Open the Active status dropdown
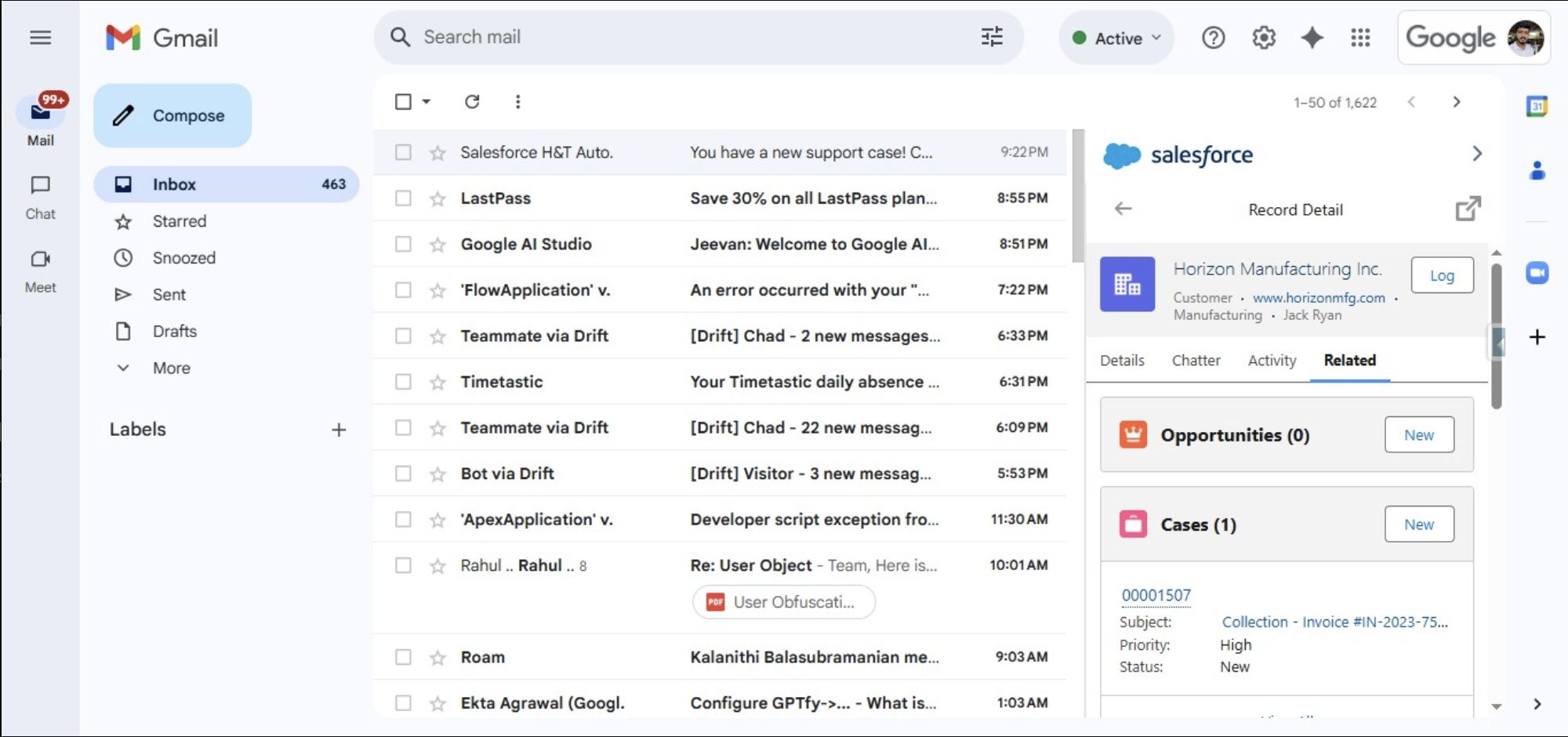This screenshot has height=737, width=1568. pos(1116,38)
